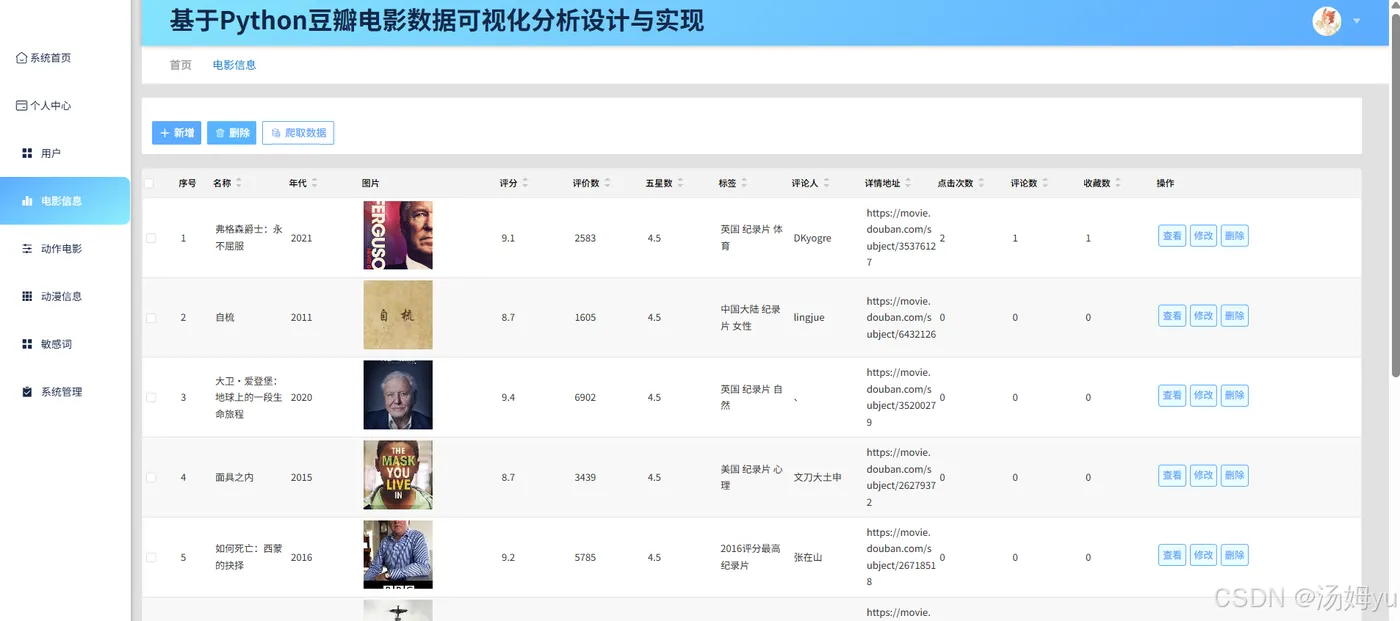Select 电影信息 in the sidebar
This screenshot has width=1400, height=621.
(65, 201)
